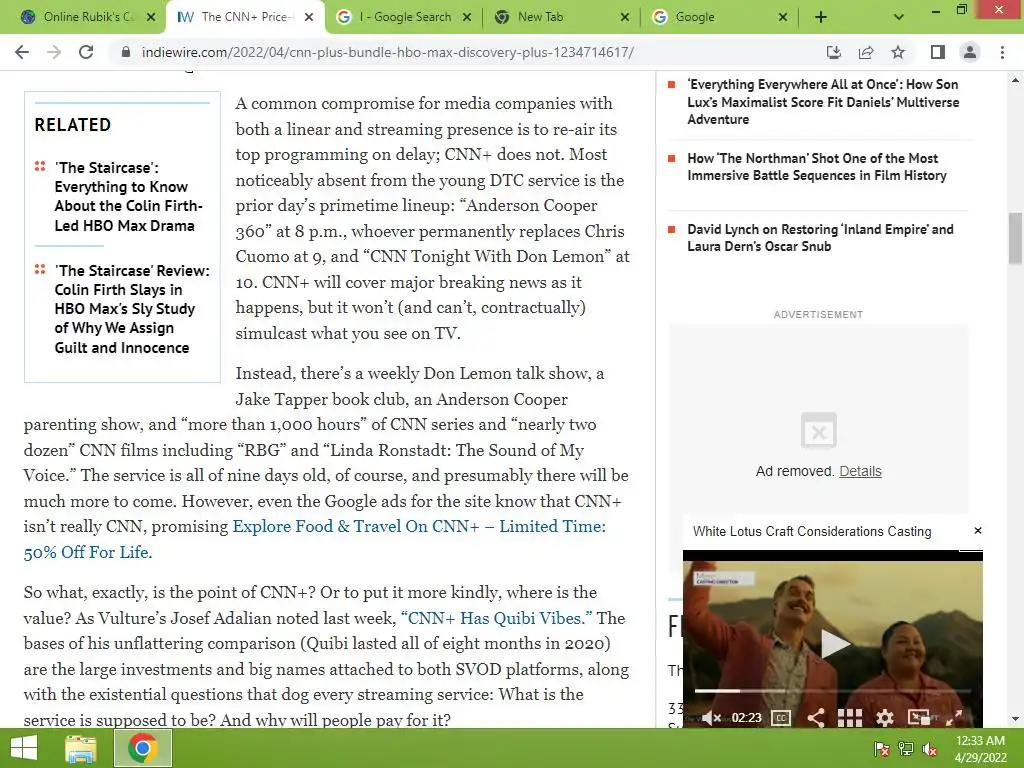Seek on the video progress bar
Screen dimensions: 1024x768
point(833,691)
